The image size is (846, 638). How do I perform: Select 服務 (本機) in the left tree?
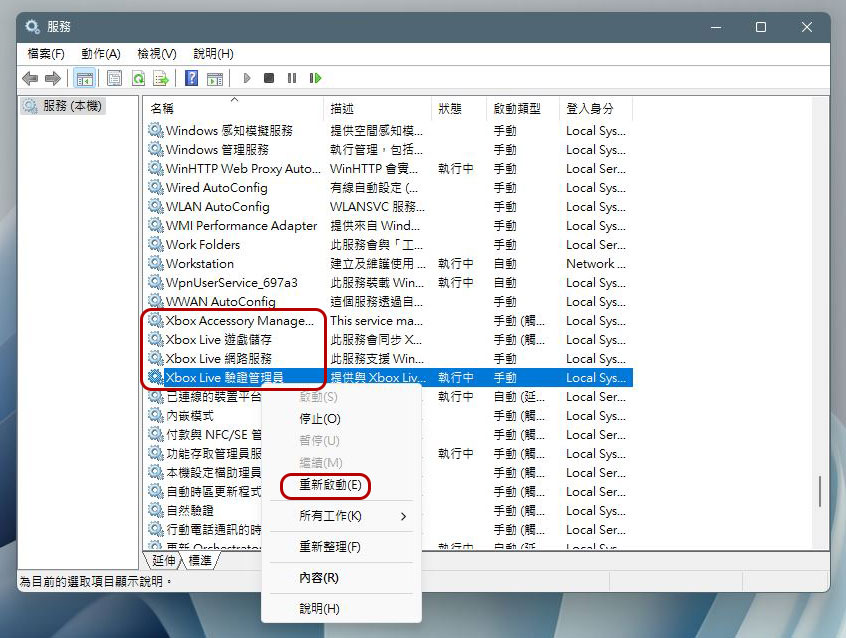pos(63,106)
